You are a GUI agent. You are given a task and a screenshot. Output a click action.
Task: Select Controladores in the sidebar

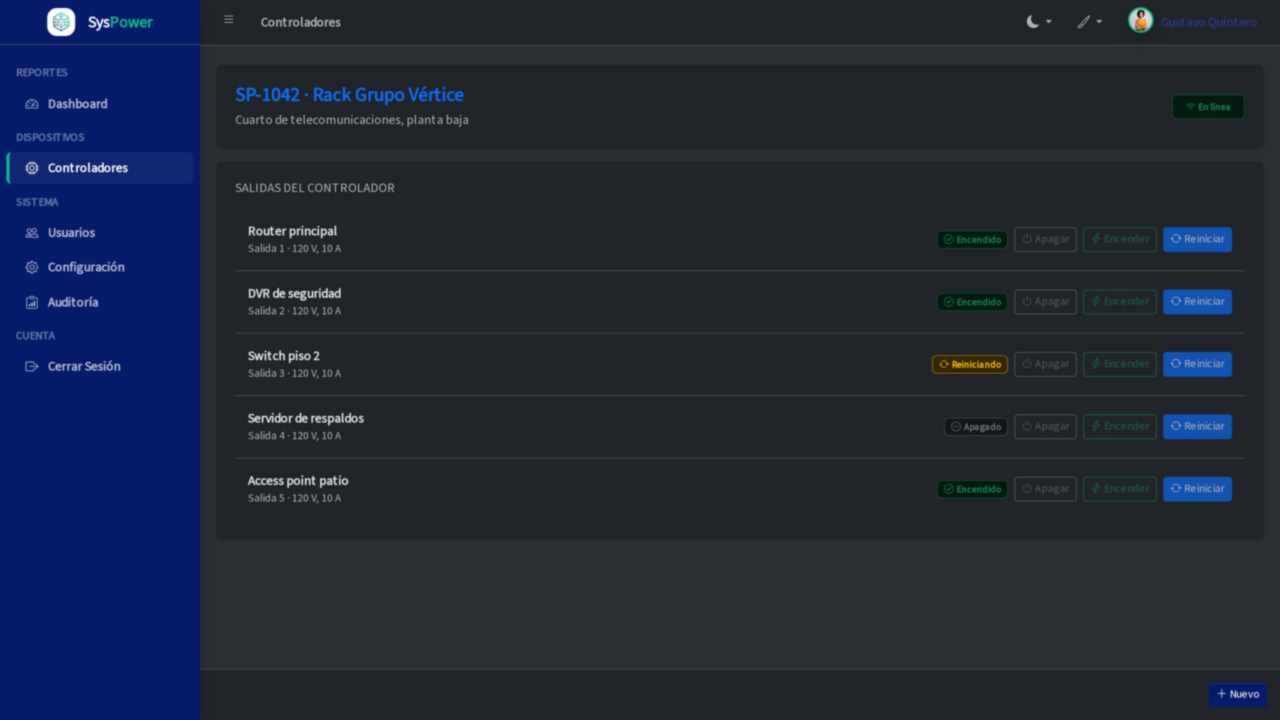coord(100,168)
